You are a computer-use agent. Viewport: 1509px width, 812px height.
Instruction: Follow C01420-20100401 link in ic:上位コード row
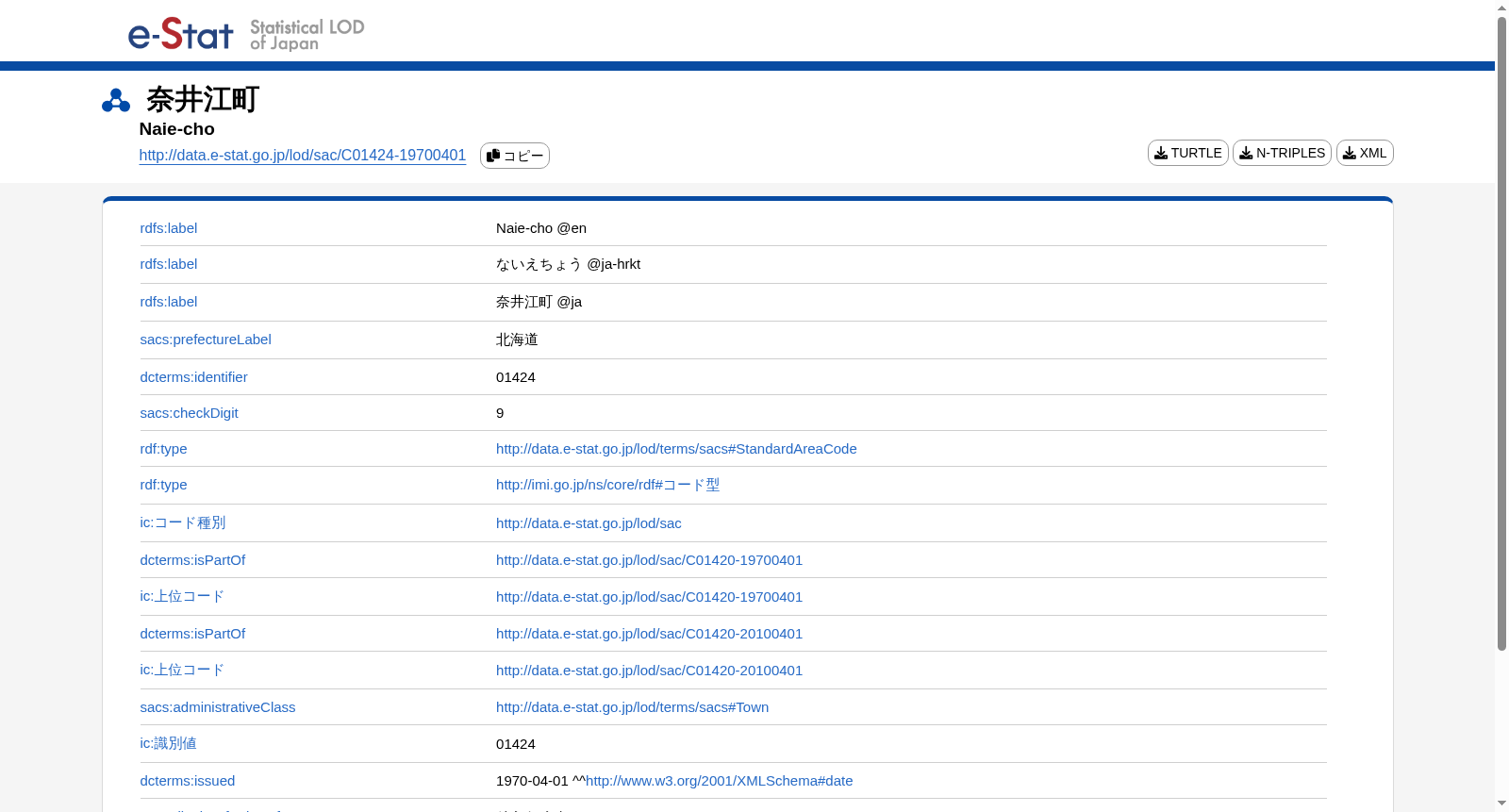649,671
